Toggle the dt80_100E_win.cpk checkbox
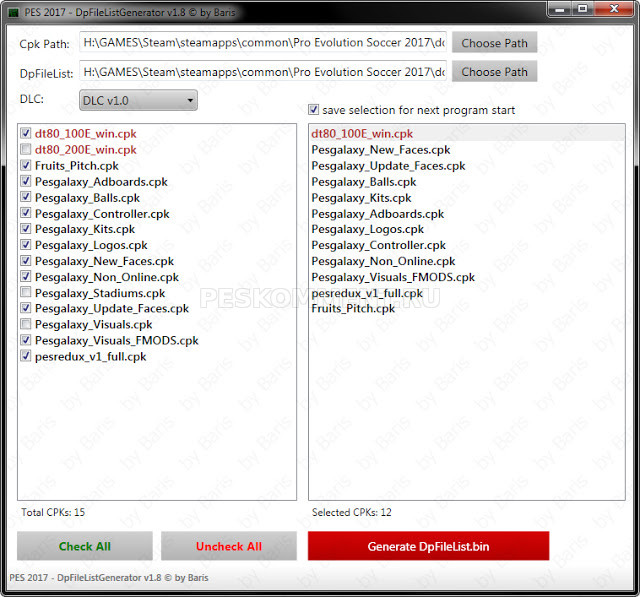Viewport: 640px width, 597px height. (26, 133)
